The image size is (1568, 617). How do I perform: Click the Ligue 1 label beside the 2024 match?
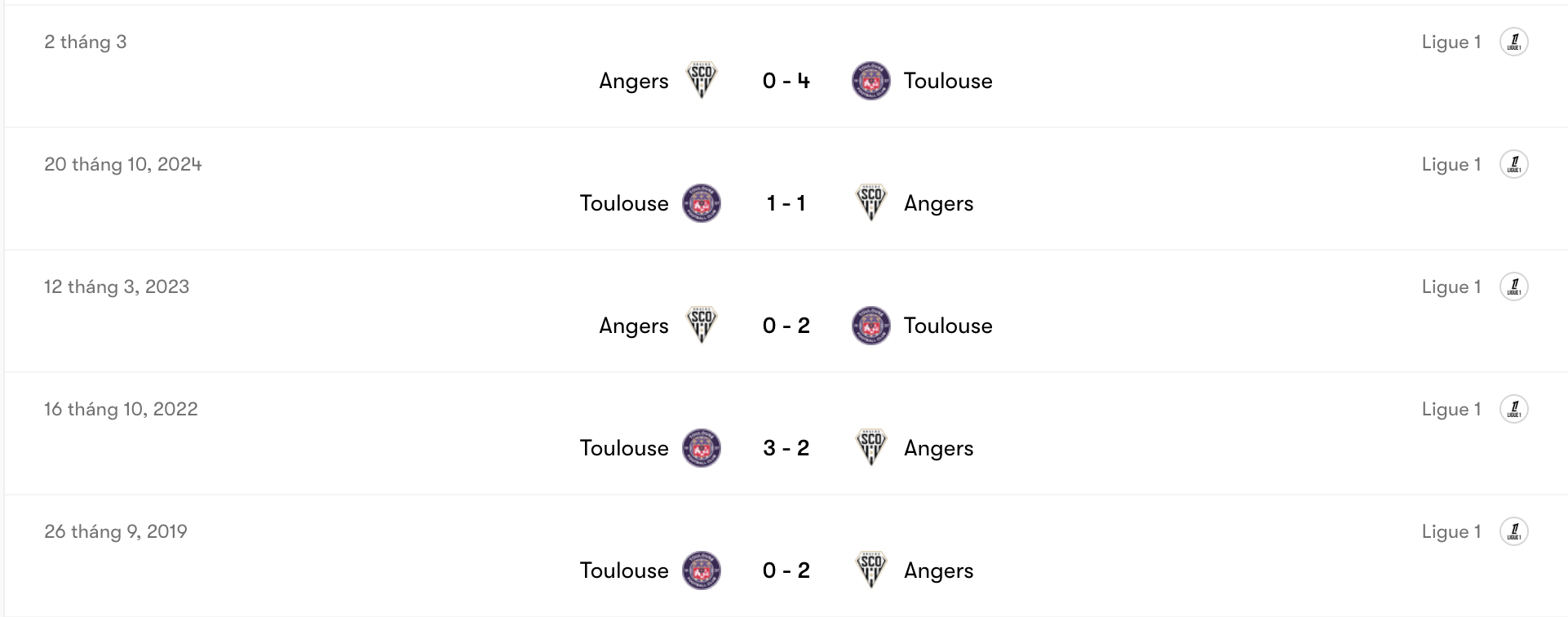click(1451, 163)
